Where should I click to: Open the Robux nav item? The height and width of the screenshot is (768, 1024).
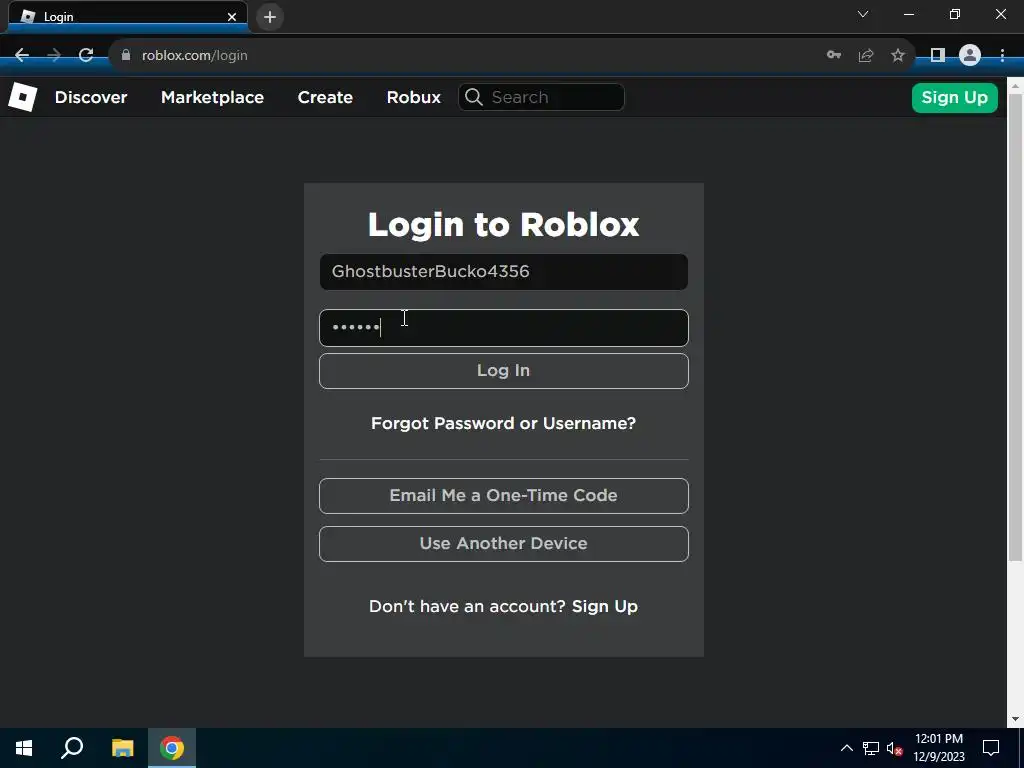point(413,97)
